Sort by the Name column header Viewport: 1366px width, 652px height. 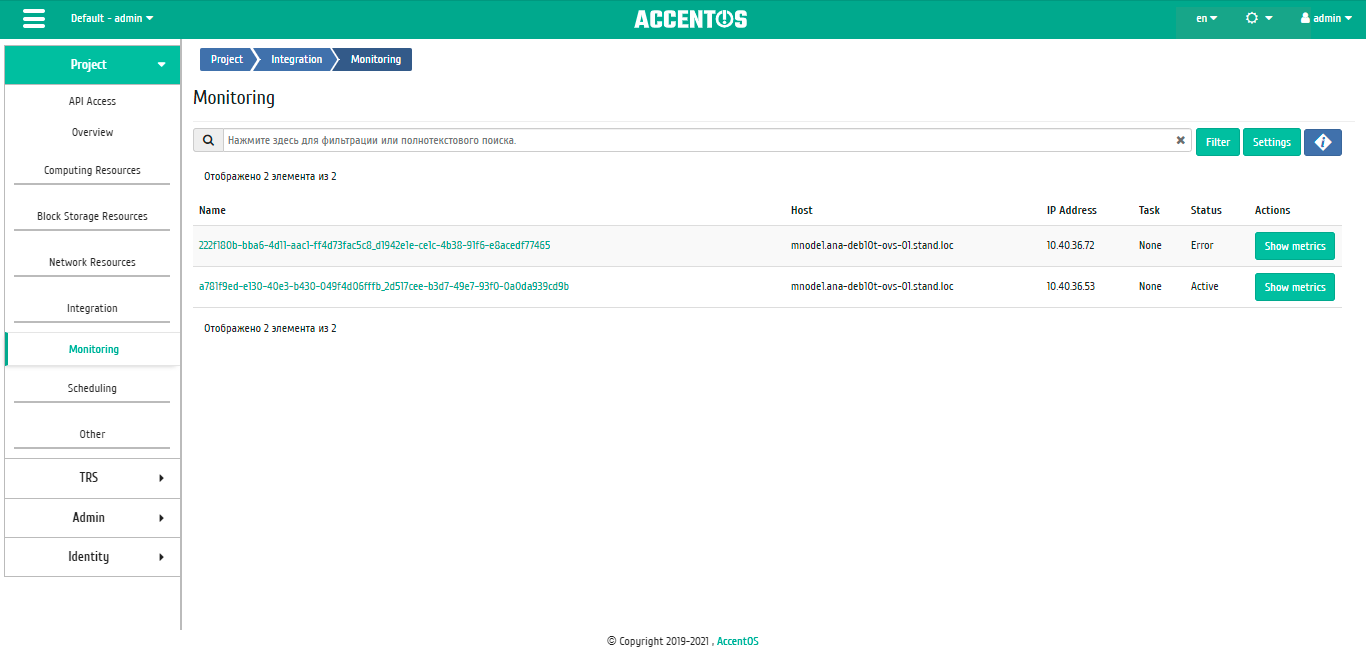(212, 210)
